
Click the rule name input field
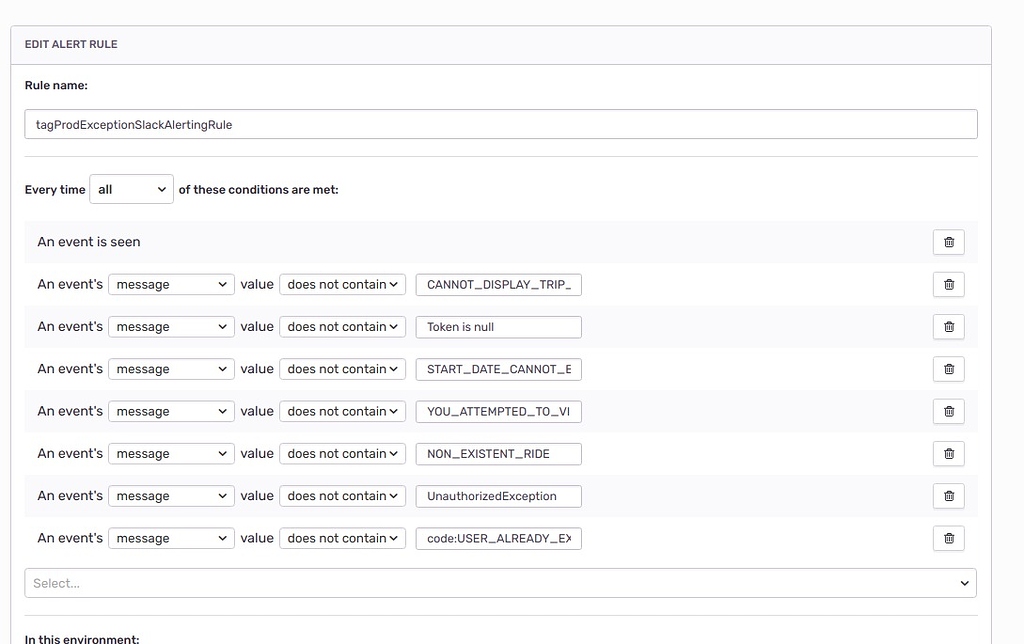[500, 123]
